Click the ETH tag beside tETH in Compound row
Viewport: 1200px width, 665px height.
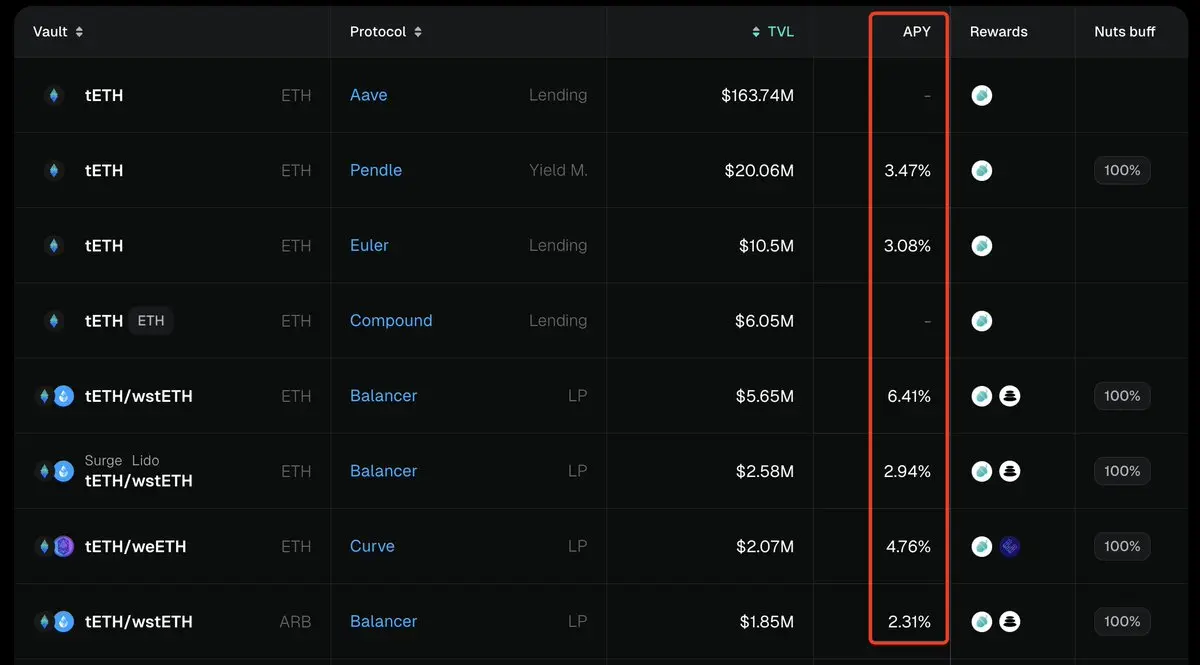151,321
